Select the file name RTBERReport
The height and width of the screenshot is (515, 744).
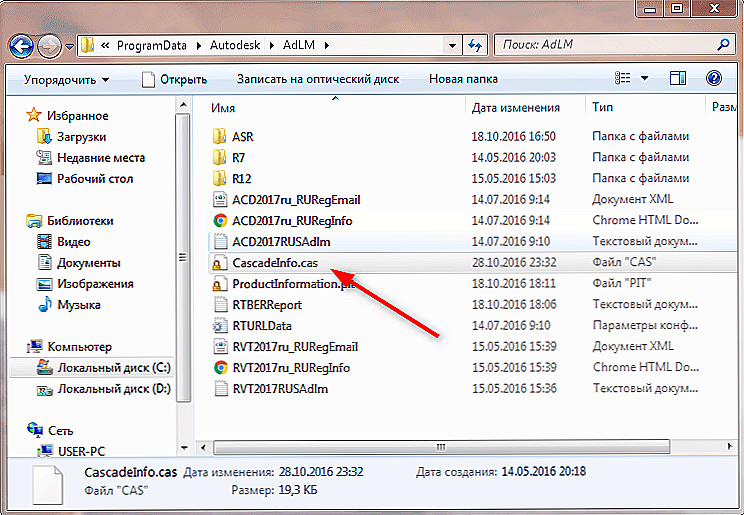click(267, 305)
